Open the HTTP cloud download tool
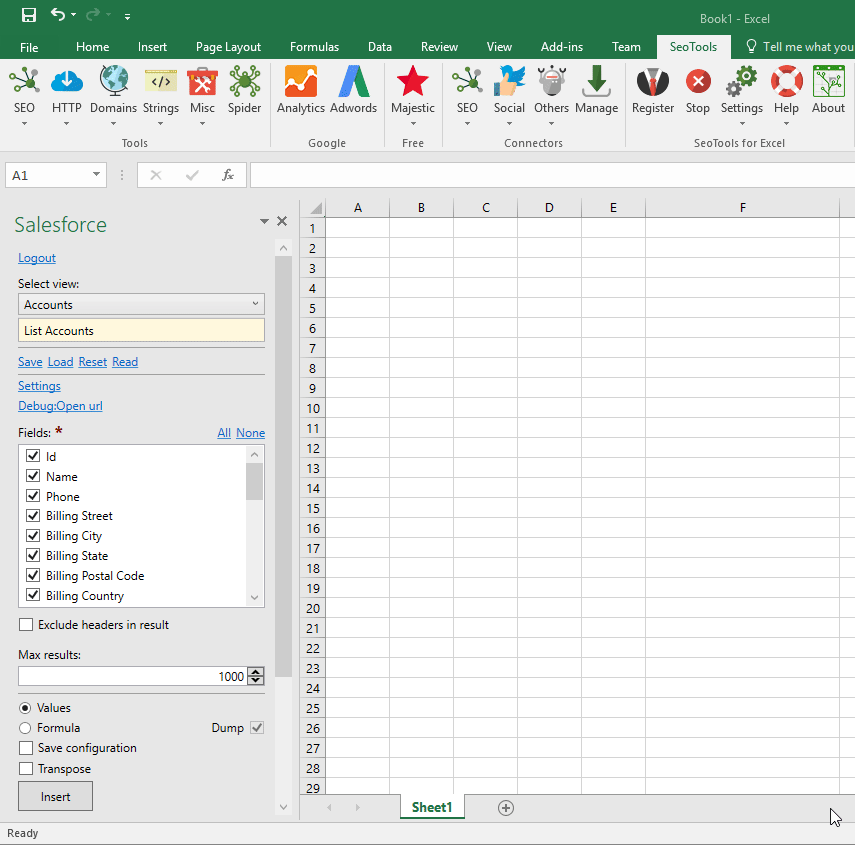 click(x=67, y=82)
